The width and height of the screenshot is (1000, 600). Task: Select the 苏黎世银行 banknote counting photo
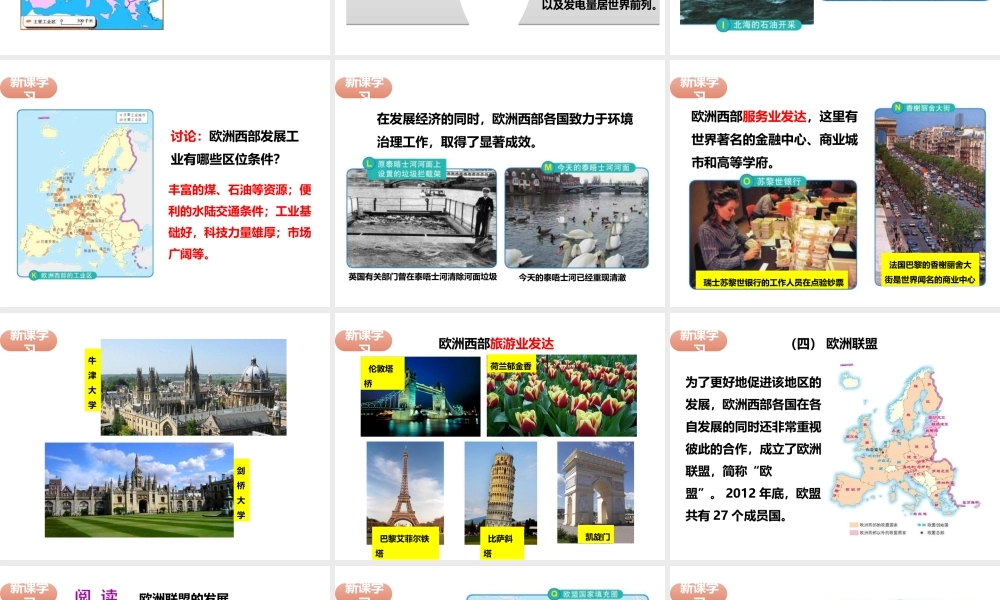pyautogui.click(x=773, y=235)
